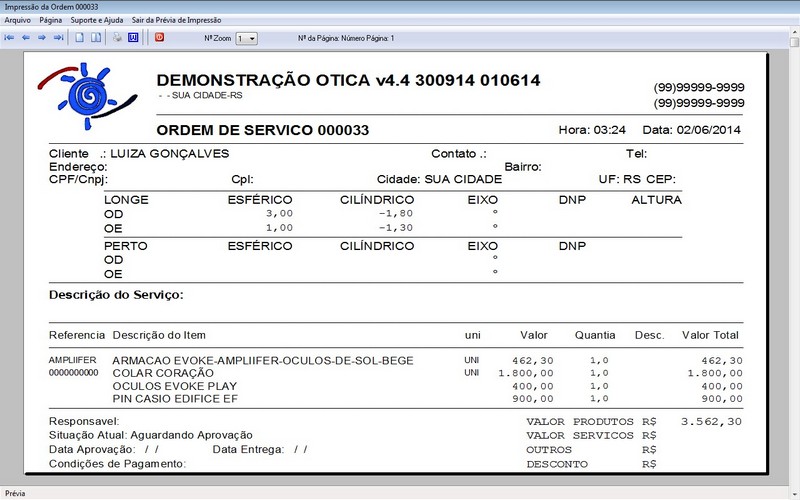Screen dimensions: 800x500
Task: Click the products total 3.562,30
Action: coord(711,422)
